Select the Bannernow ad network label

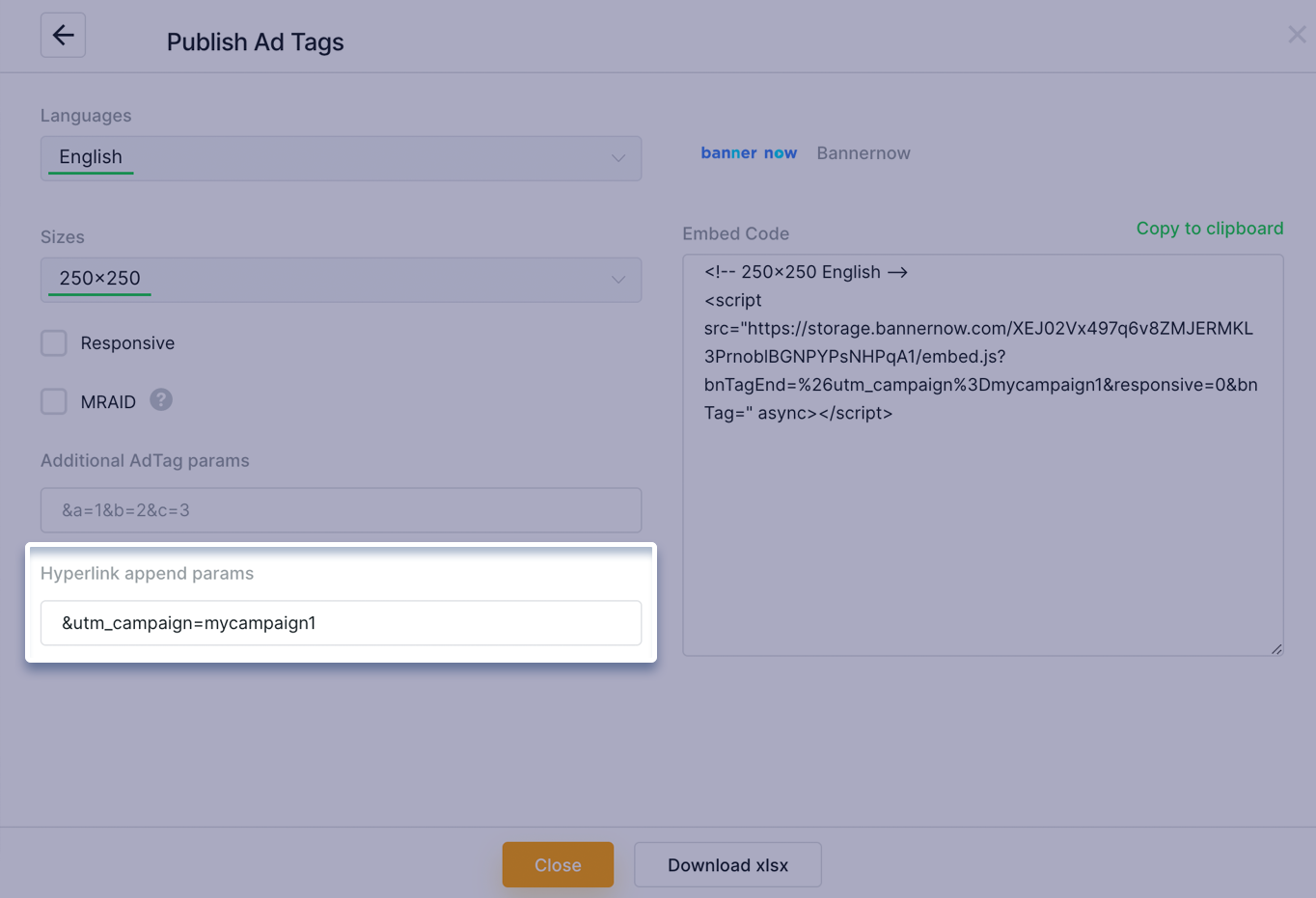[864, 153]
